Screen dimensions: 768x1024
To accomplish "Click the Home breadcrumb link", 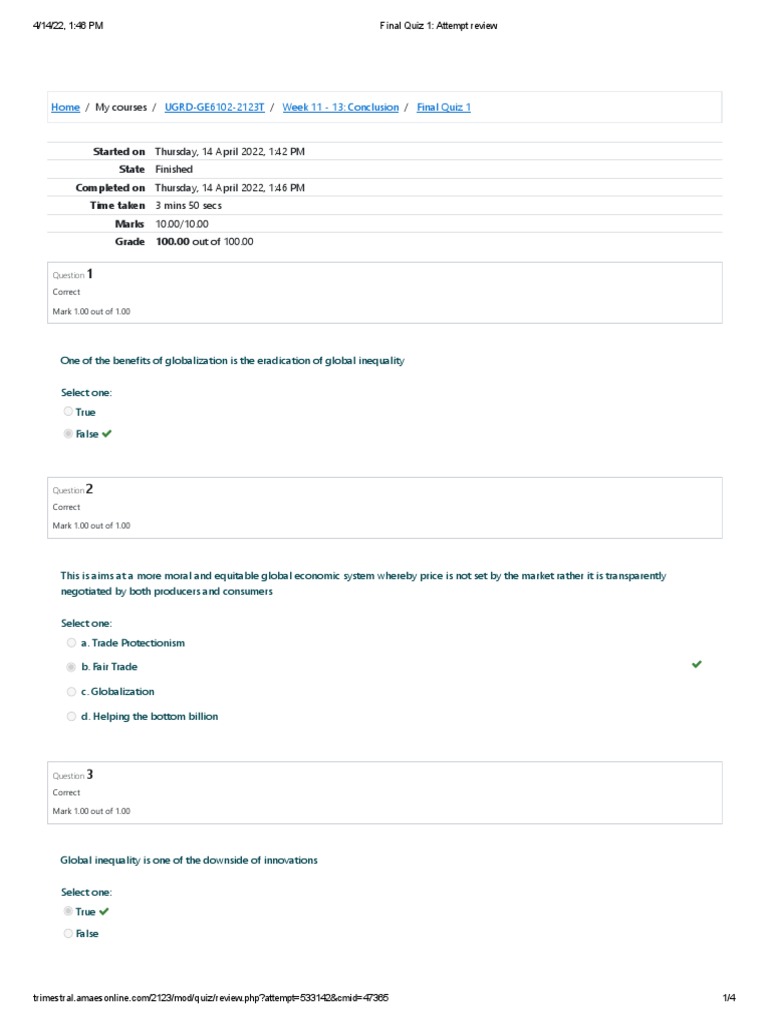I will [65, 107].
